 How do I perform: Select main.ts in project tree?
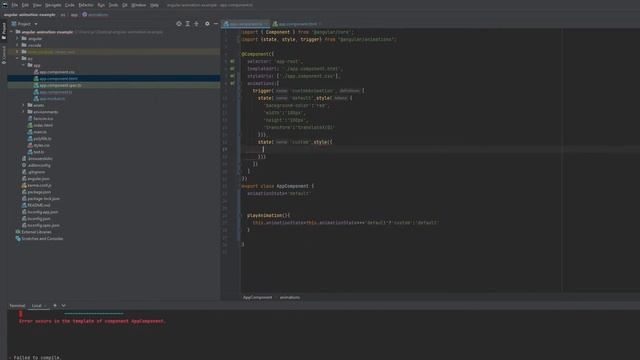pos(40,132)
